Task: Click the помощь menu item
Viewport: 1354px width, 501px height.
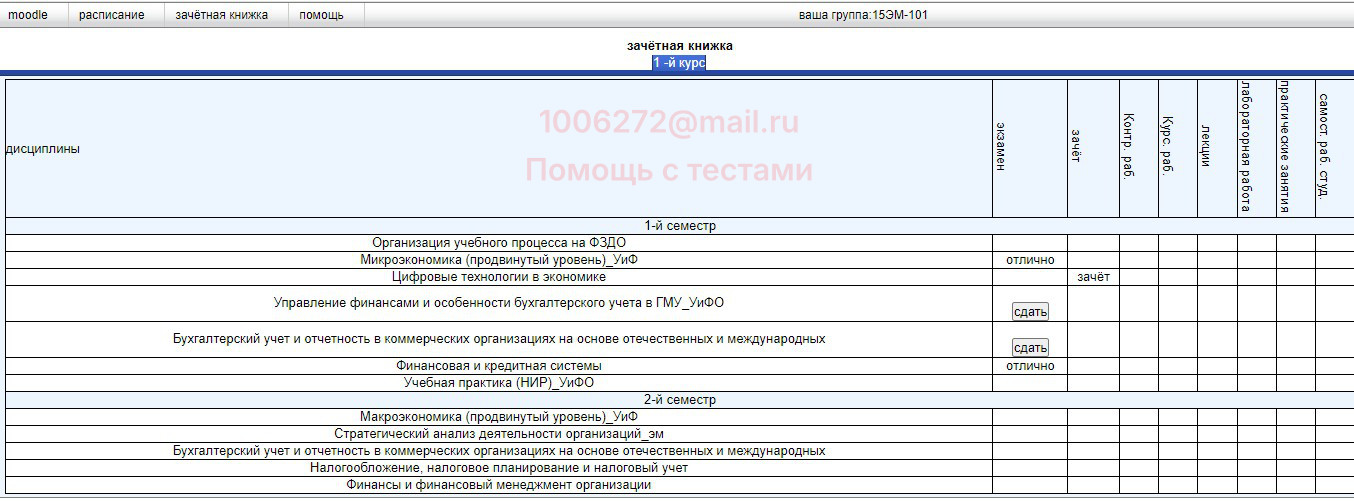Action: pos(321,15)
